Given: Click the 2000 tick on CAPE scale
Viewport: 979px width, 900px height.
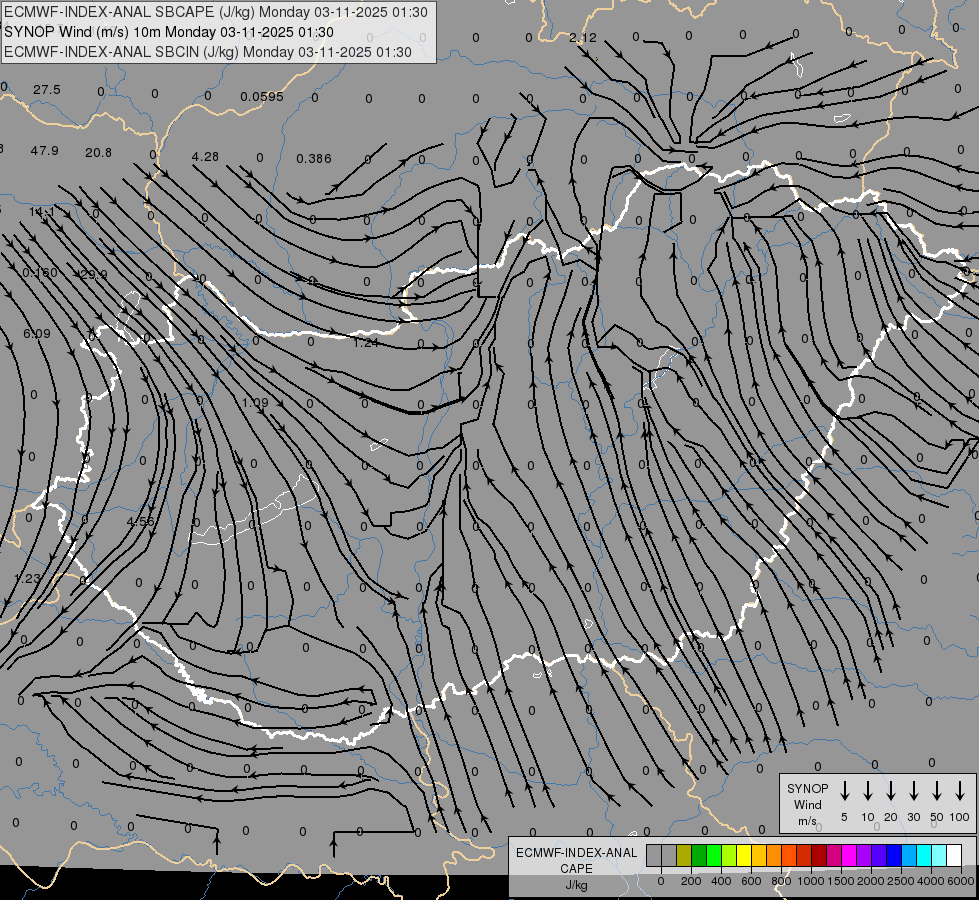Looking at the screenshot, I should 870,881.
